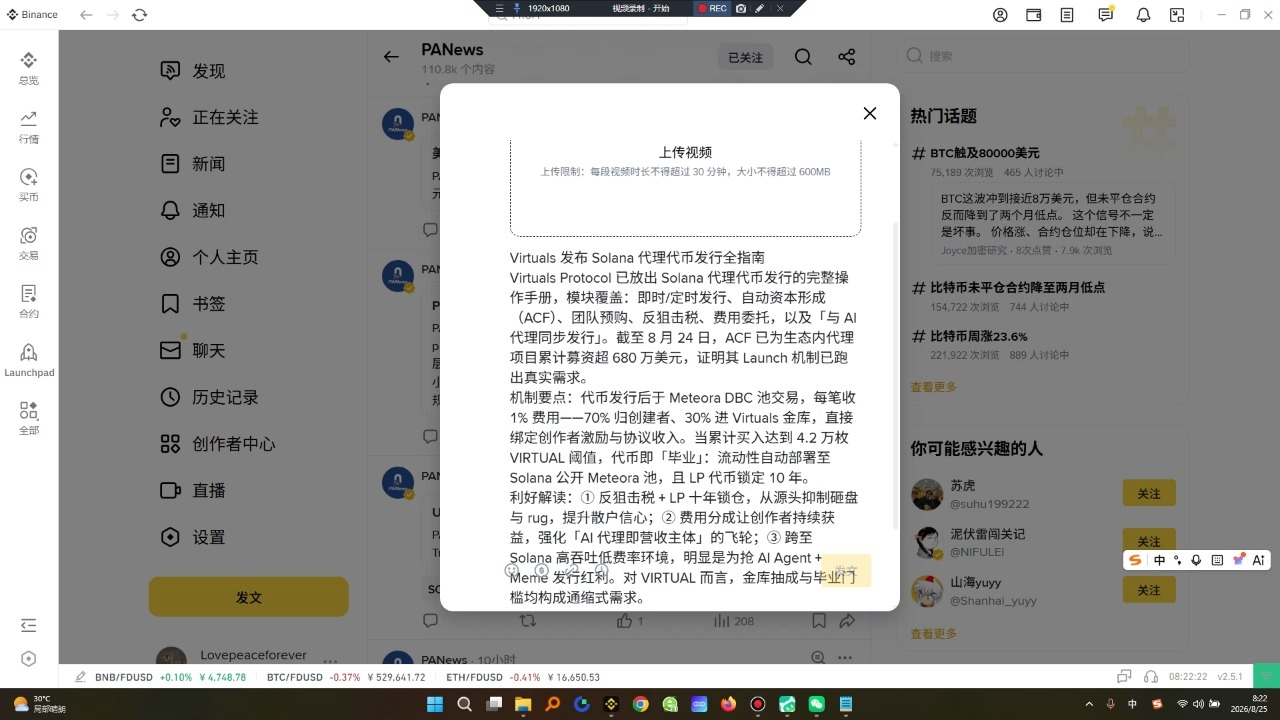Open 书签 bookmarks menu item
Viewport: 1280px width, 720px height.
pos(193,304)
